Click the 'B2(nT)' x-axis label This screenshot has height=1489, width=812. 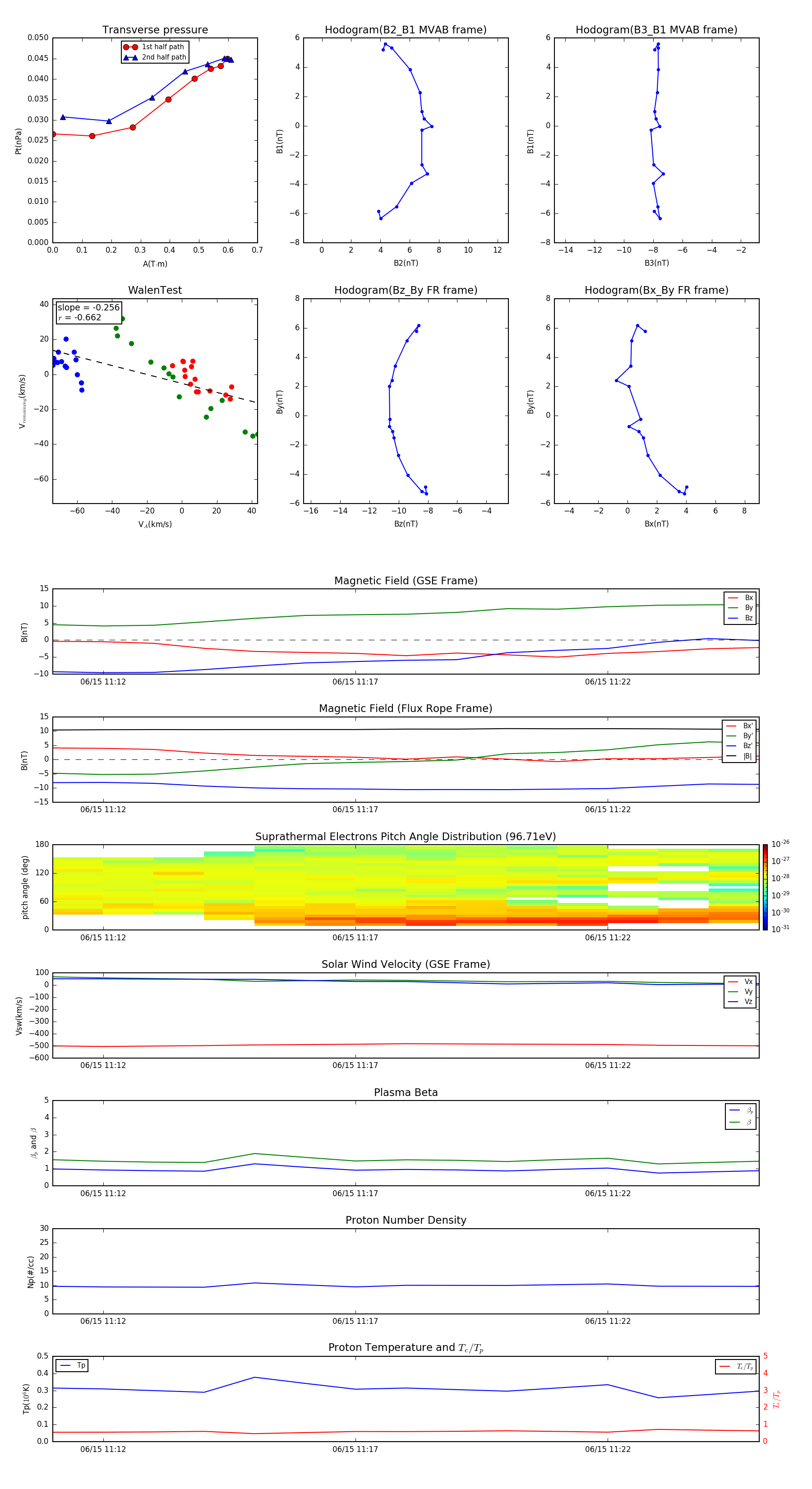coord(406,263)
